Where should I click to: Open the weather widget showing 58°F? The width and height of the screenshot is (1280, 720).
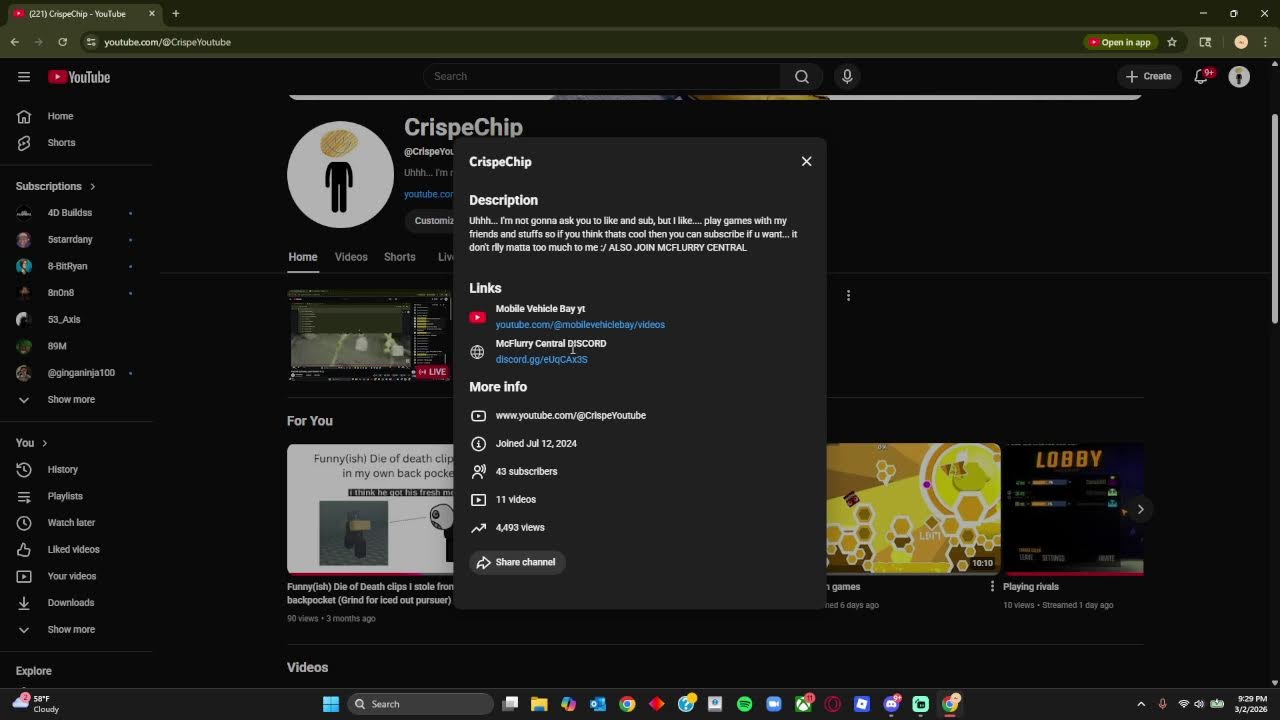pyautogui.click(x=36, y=704)
